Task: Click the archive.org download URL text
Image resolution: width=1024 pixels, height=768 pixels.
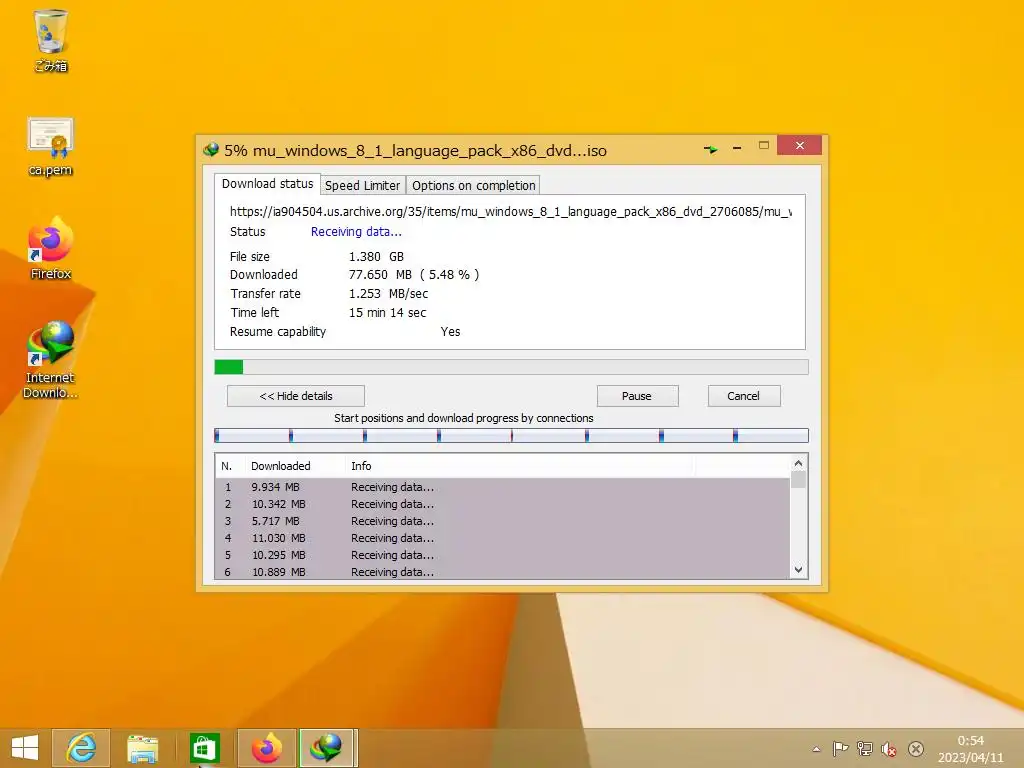Action: (511, 212)
